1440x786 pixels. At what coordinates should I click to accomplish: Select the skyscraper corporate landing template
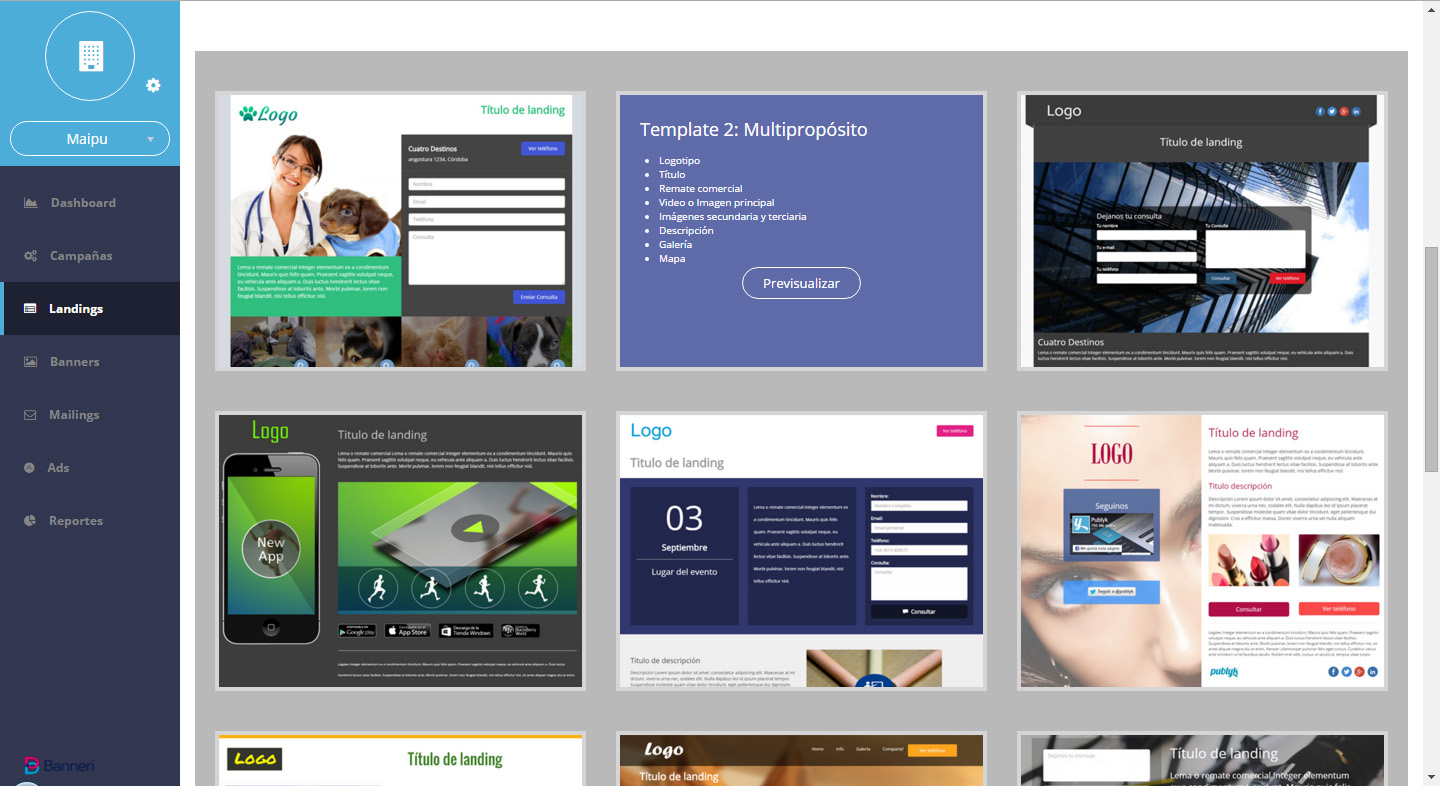(1202, 231)
